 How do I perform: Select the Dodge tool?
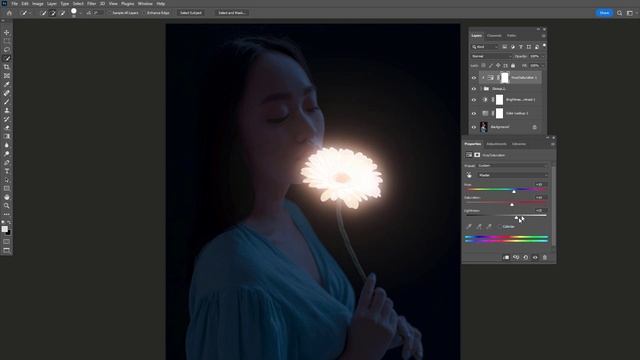(7, 154)
